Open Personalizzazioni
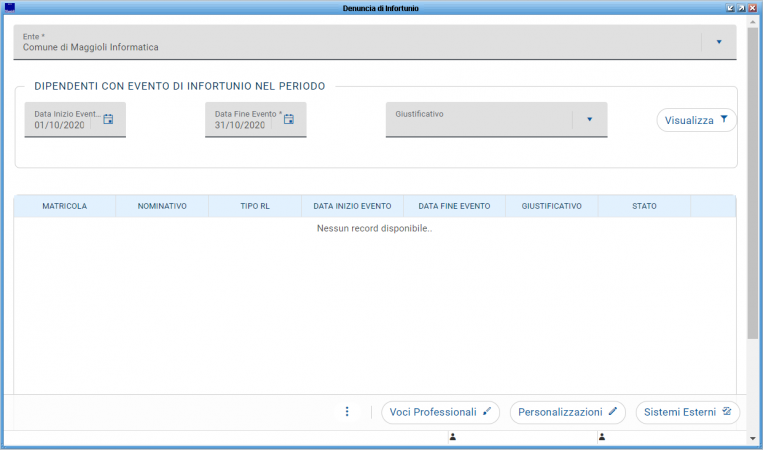The height and width of the screenshot is (450, 763). (x=567, y=413)
